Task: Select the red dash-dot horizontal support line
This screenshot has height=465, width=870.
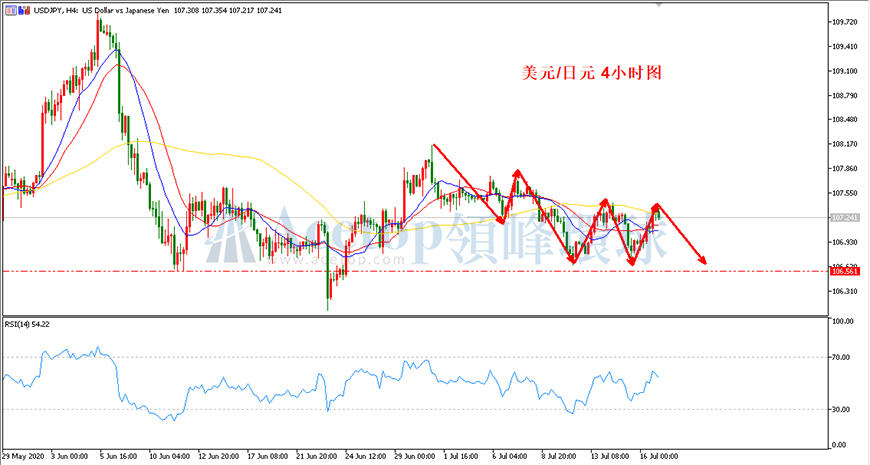Action: pyautogui.click(x=415, y=271)
